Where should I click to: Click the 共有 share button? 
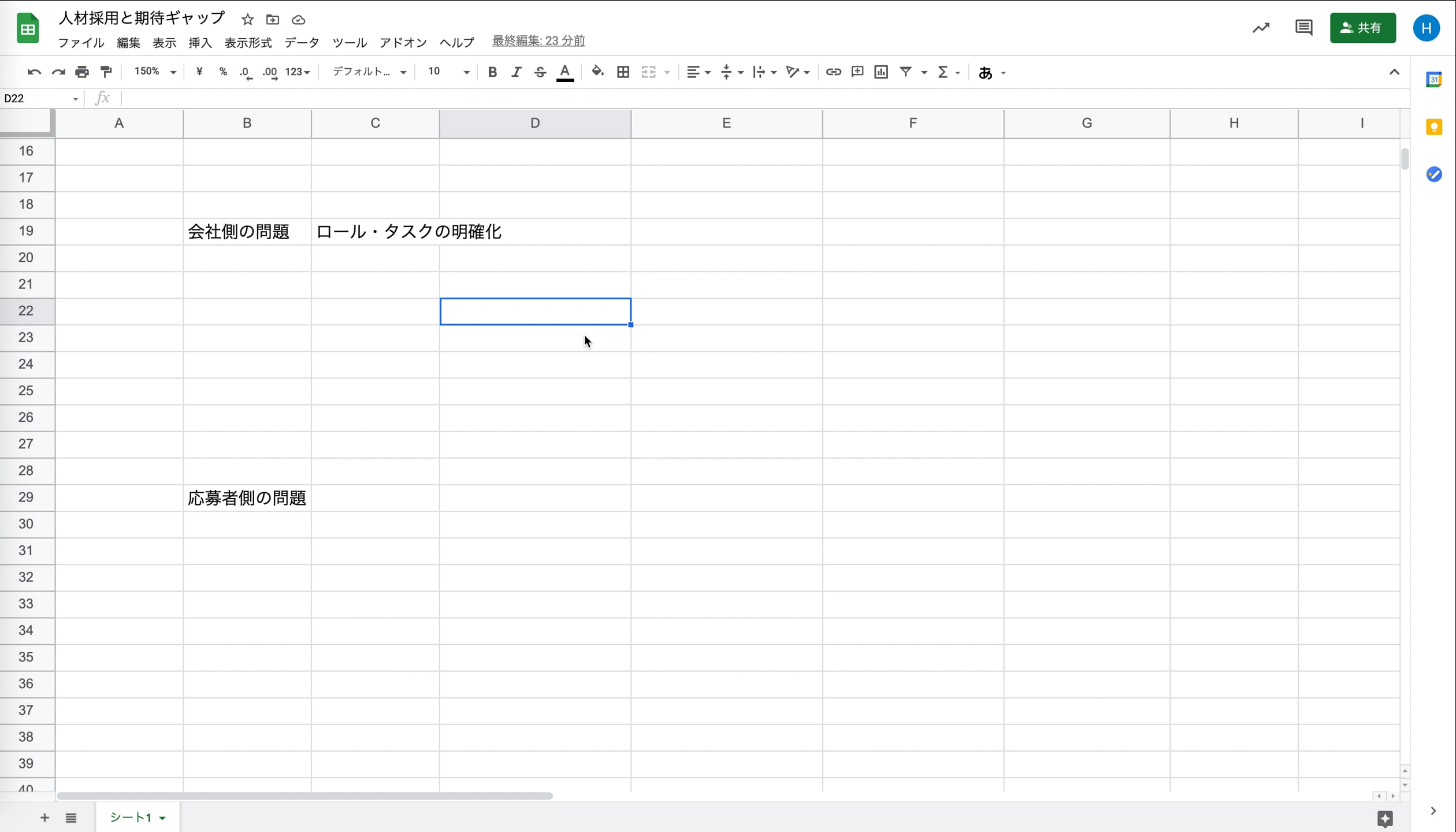click(1362, 27)
